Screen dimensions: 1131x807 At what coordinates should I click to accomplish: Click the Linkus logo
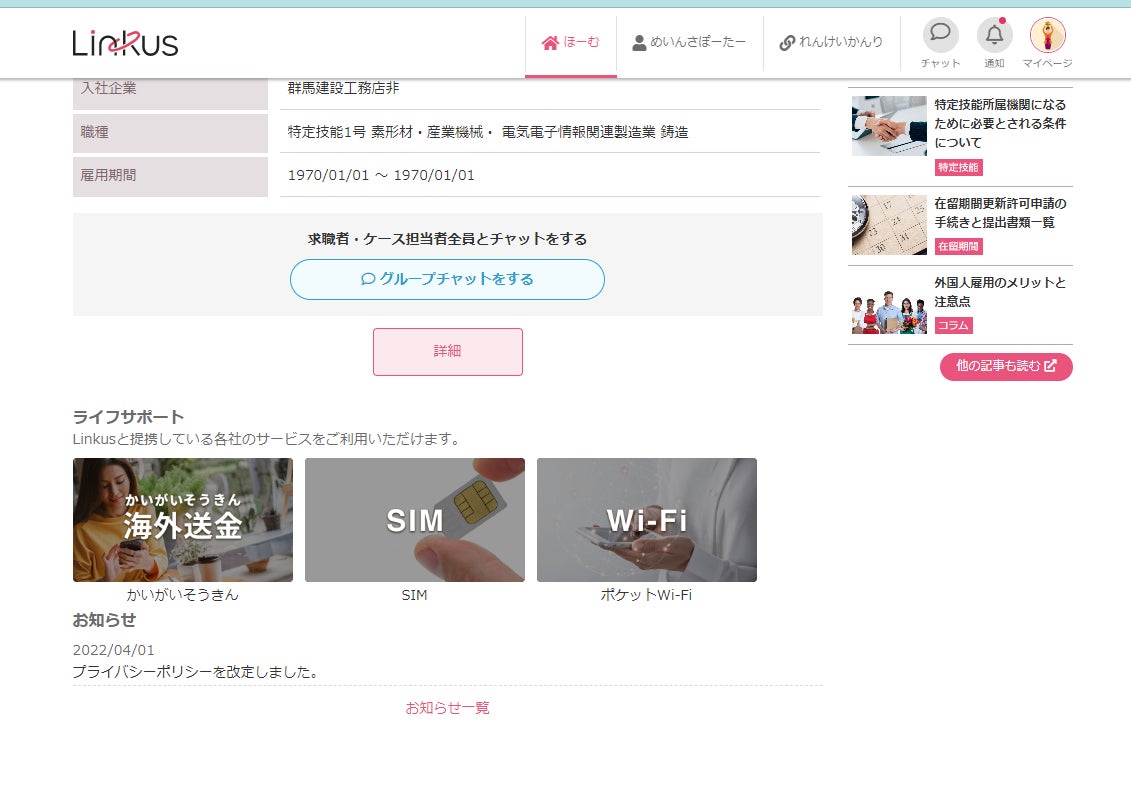[125, 43]
